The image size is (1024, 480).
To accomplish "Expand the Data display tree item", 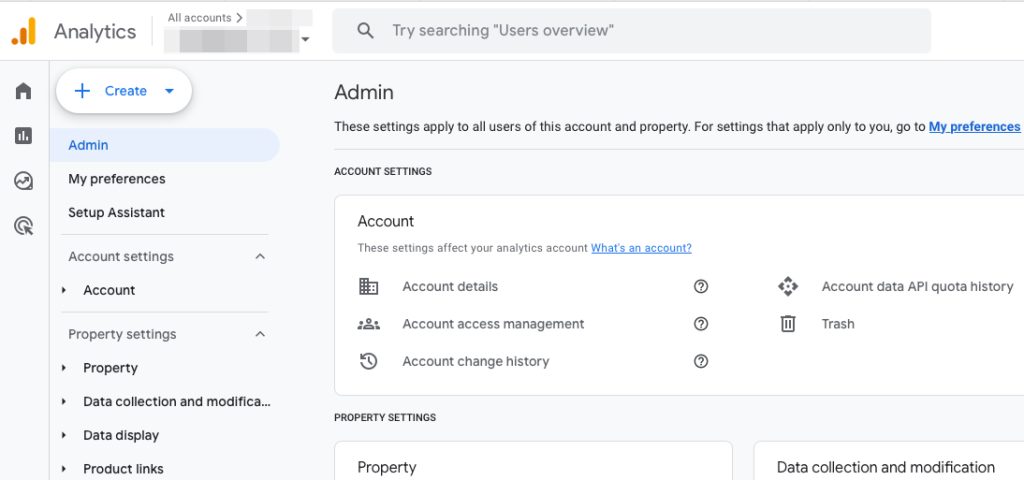I will 64,436.
